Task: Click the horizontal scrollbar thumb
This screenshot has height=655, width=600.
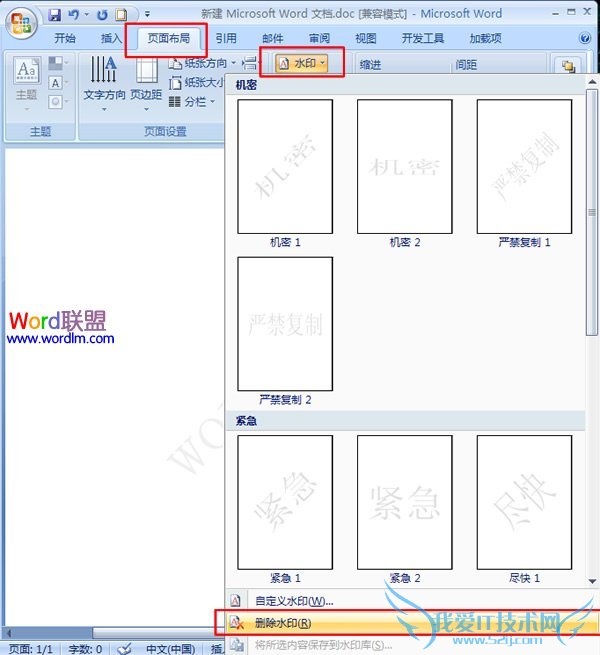Action: coord(158,633)
